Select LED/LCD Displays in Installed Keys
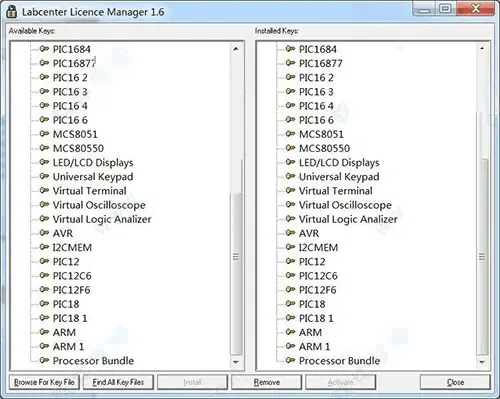The image size is (500, 399). click(x=339, y=163)
